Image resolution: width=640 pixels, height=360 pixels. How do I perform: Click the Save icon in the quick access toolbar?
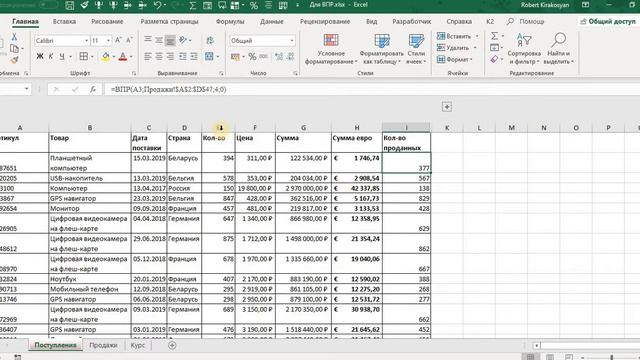click(x=70, y=5)
